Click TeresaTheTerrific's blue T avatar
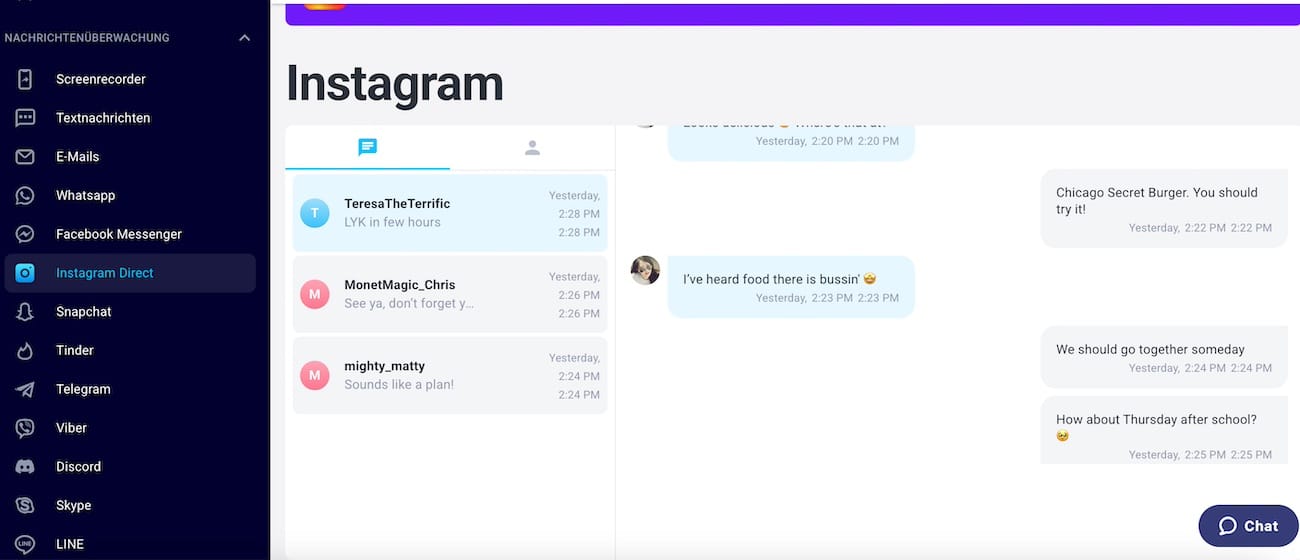1300x560 pixels. click(x=315, y=213)
